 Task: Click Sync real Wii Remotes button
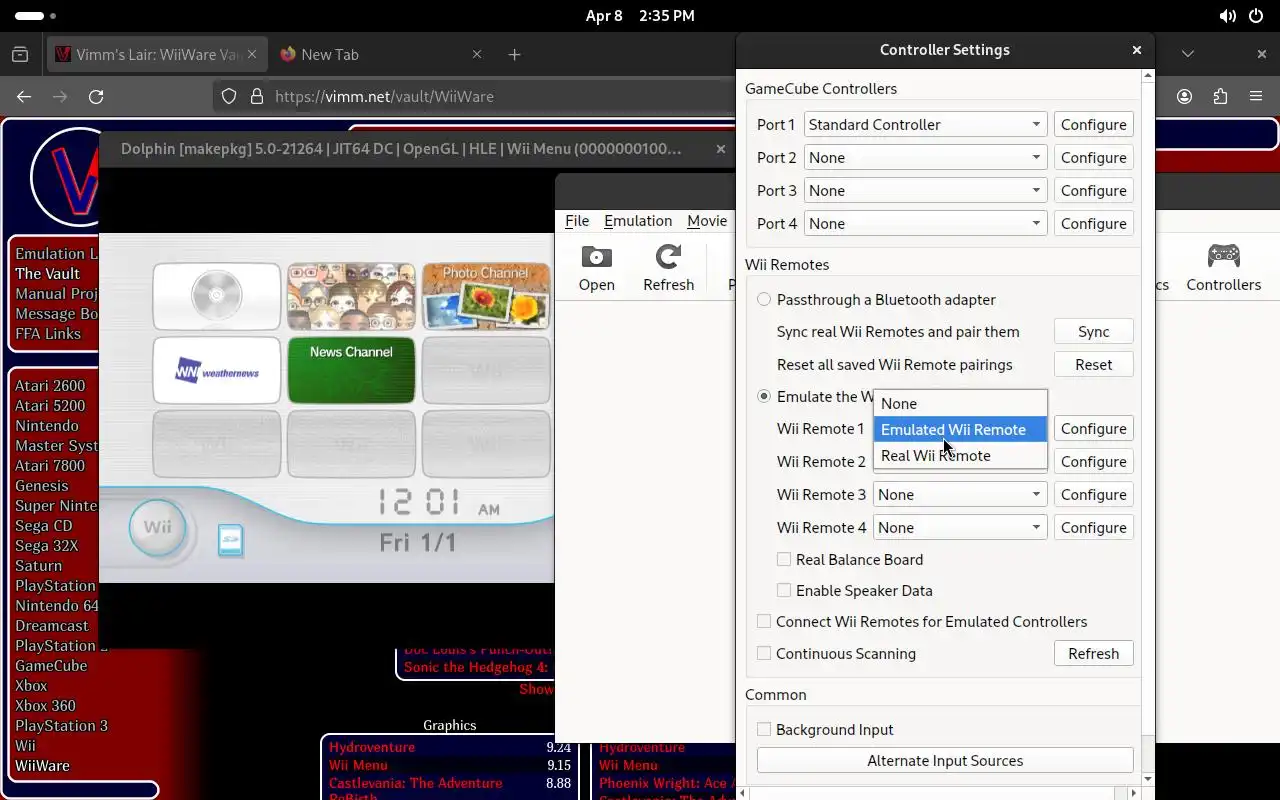tap(1093, 331)
